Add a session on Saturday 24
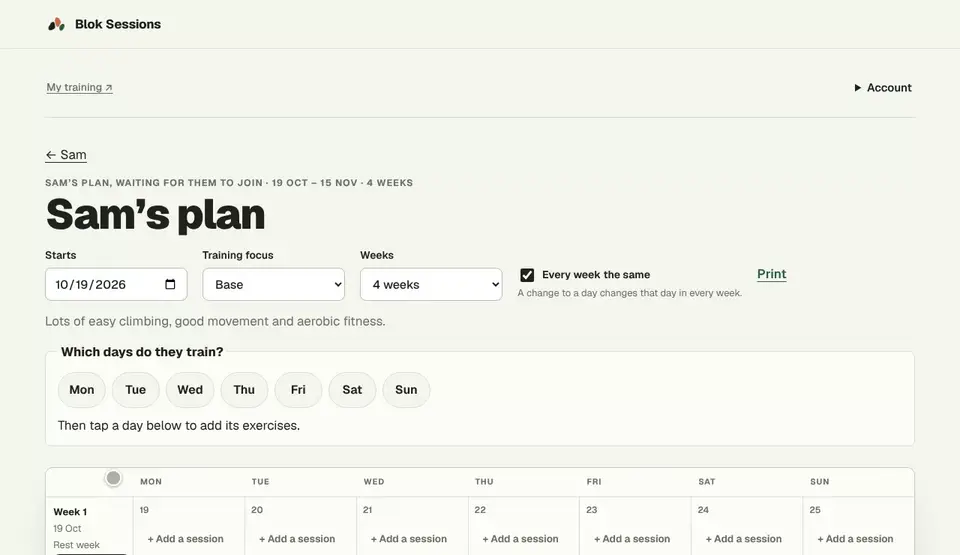 click(744, 539)
